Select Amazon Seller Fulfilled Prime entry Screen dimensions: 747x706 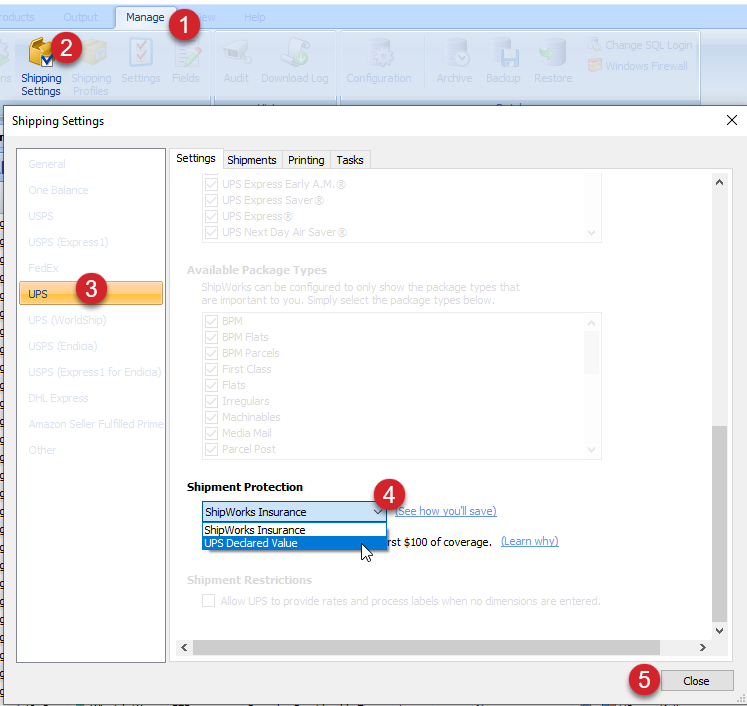coord(91,424)
